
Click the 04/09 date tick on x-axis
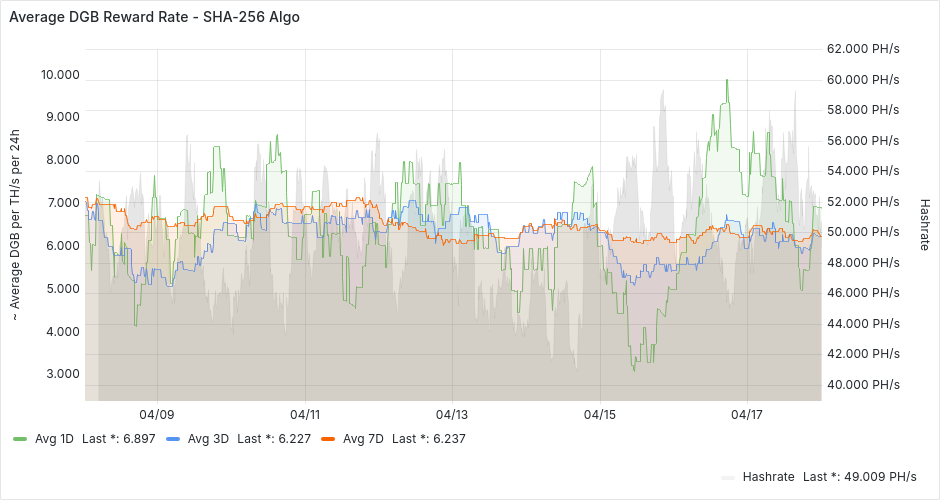click(157, 413)
